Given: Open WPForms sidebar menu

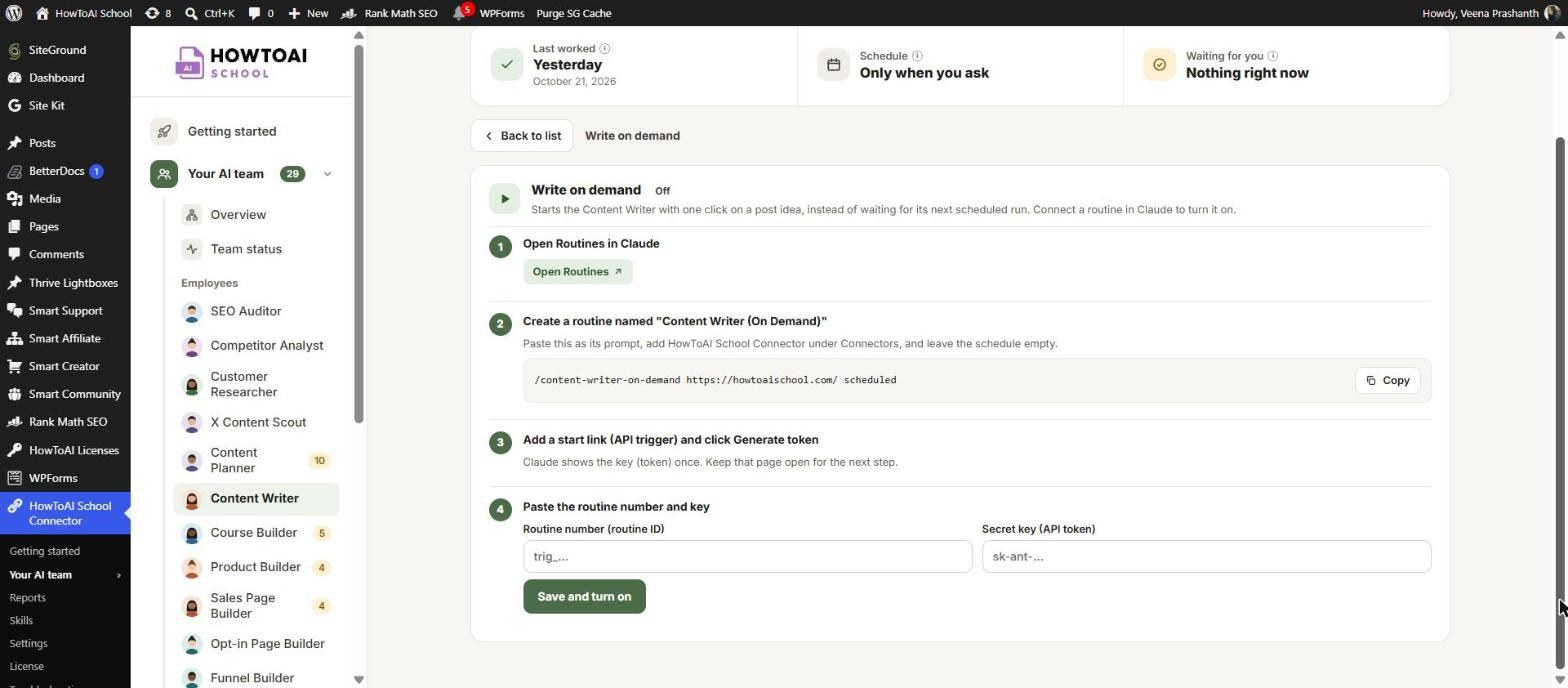Looking at the screenshot, I should pos(65,478).
